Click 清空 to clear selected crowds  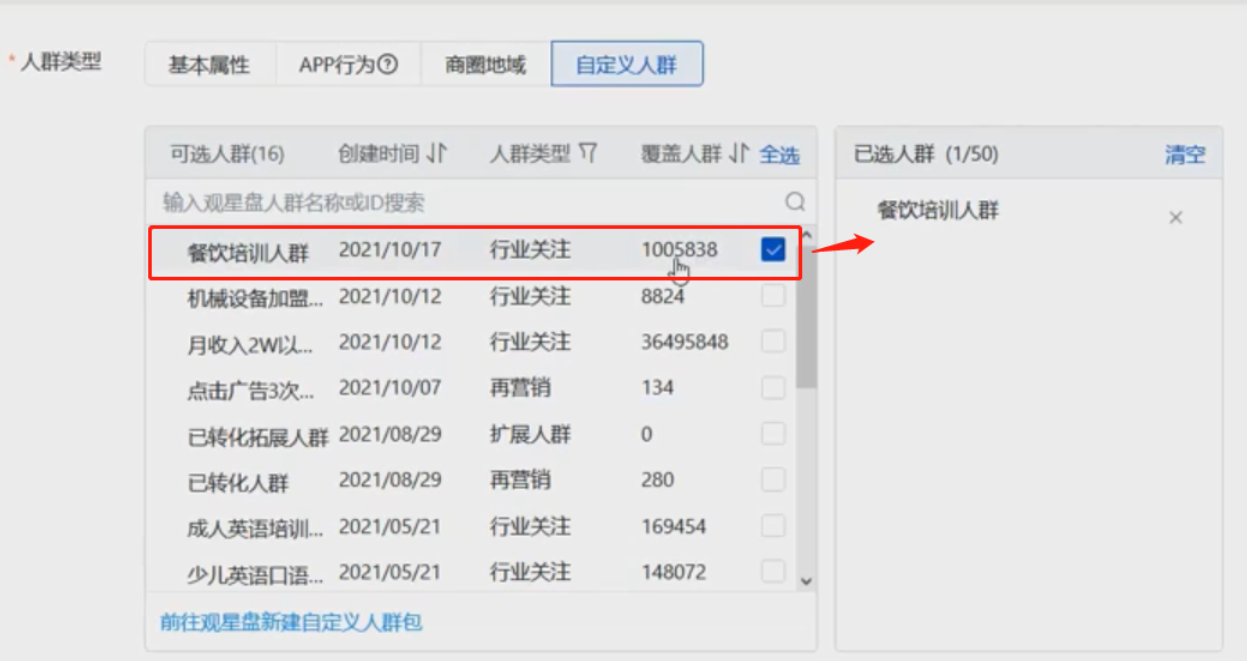(1184, 155)
